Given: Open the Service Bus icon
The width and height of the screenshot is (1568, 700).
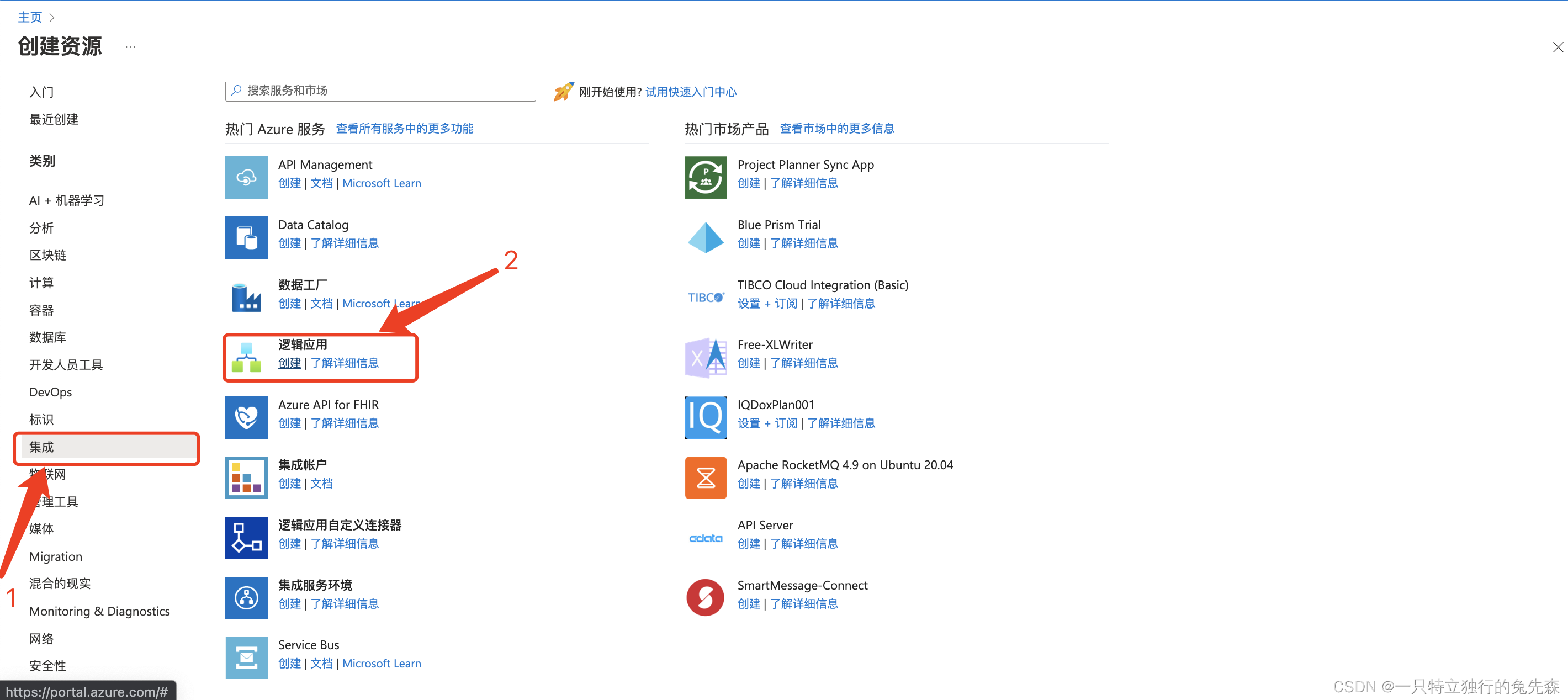Looking at the screenshot, I should [246, 657].
